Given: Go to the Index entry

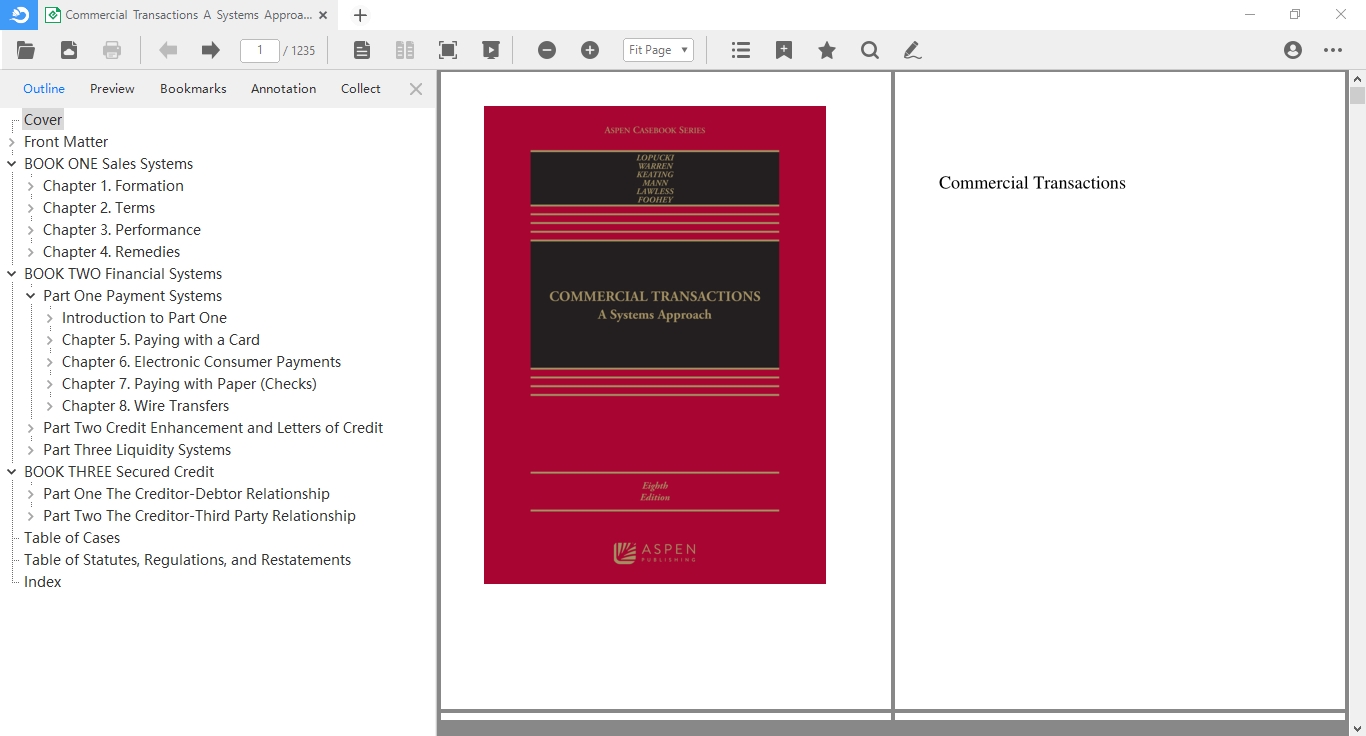Looking at the screenshot, I should click(43, 582).
